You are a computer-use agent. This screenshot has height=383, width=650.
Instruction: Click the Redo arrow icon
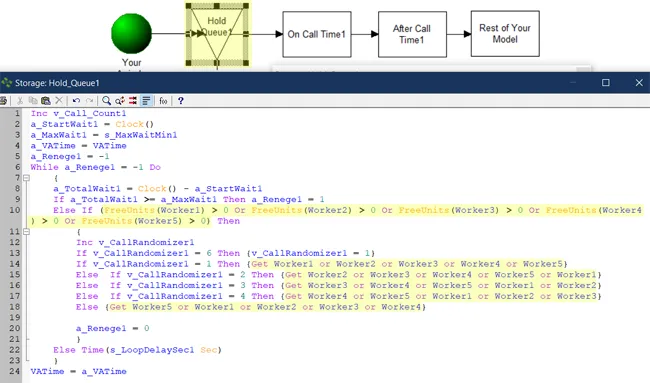[90, 101]
